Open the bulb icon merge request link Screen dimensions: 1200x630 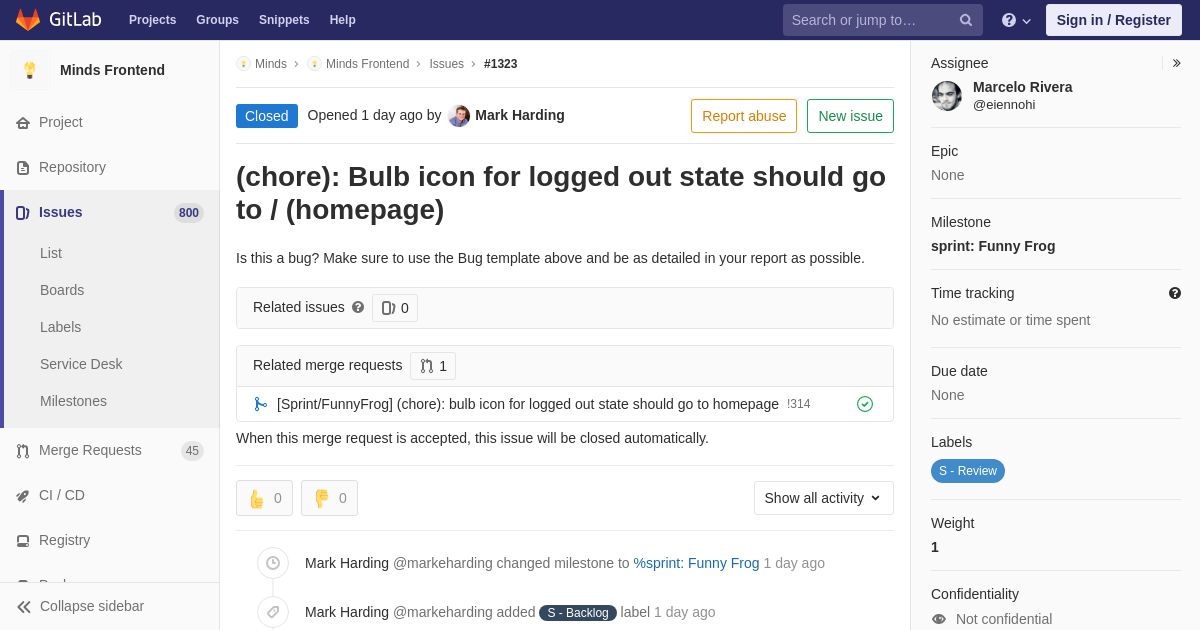pos(528,404)
